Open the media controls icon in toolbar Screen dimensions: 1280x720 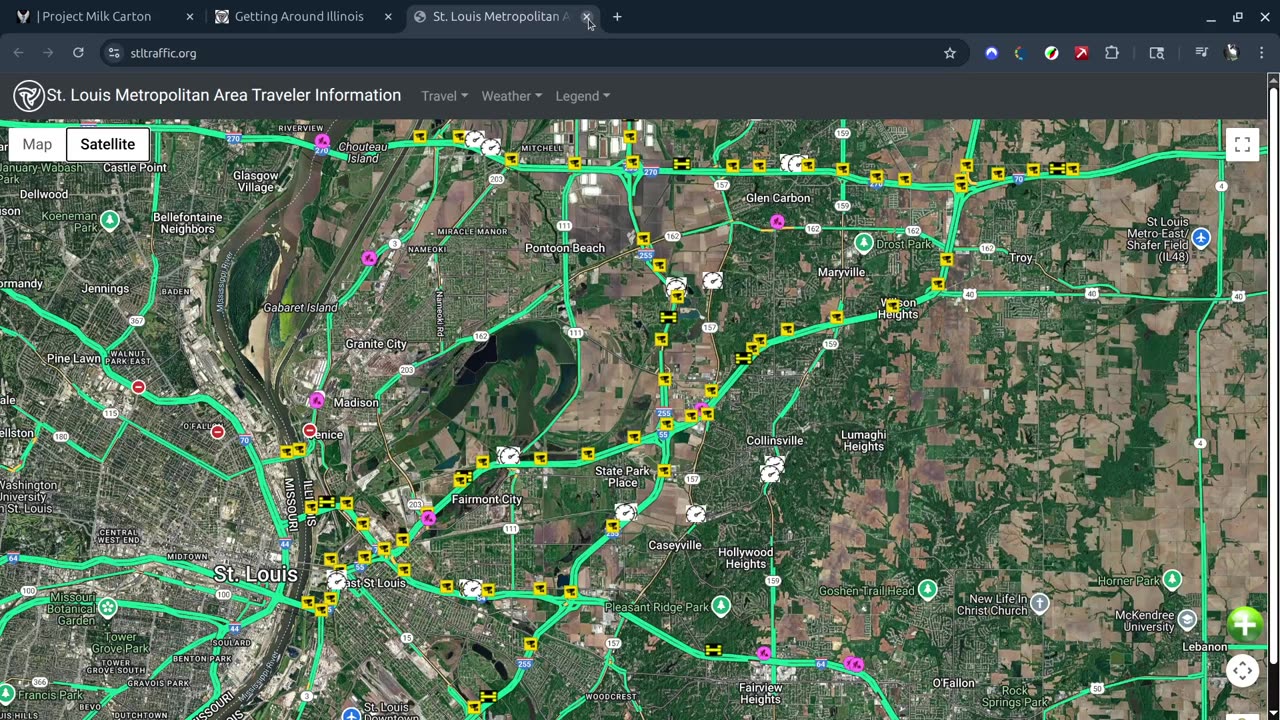(x=1201, y=53)
